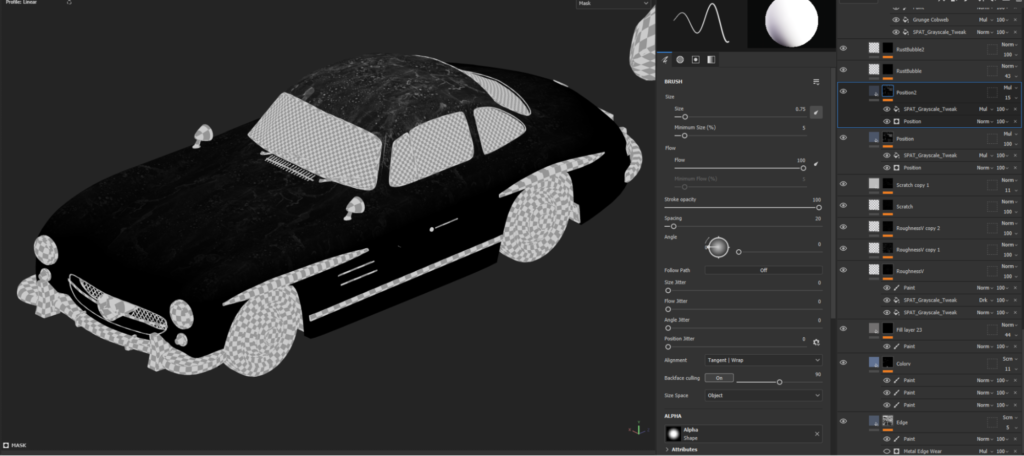Viewport: 1024px width, 456px height.
Task: Toggle visibility of the Scratch layer
Action: [x=843, y=206]
